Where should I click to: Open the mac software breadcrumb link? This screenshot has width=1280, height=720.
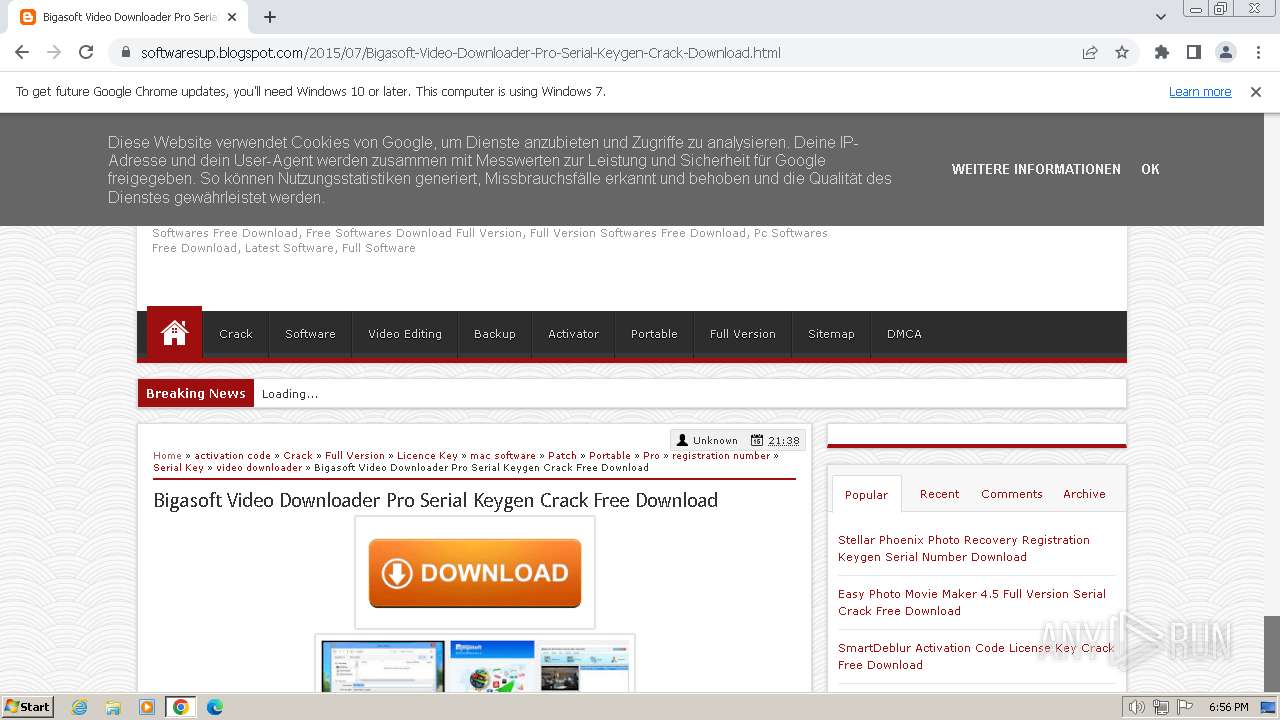(x=503, y=455)
